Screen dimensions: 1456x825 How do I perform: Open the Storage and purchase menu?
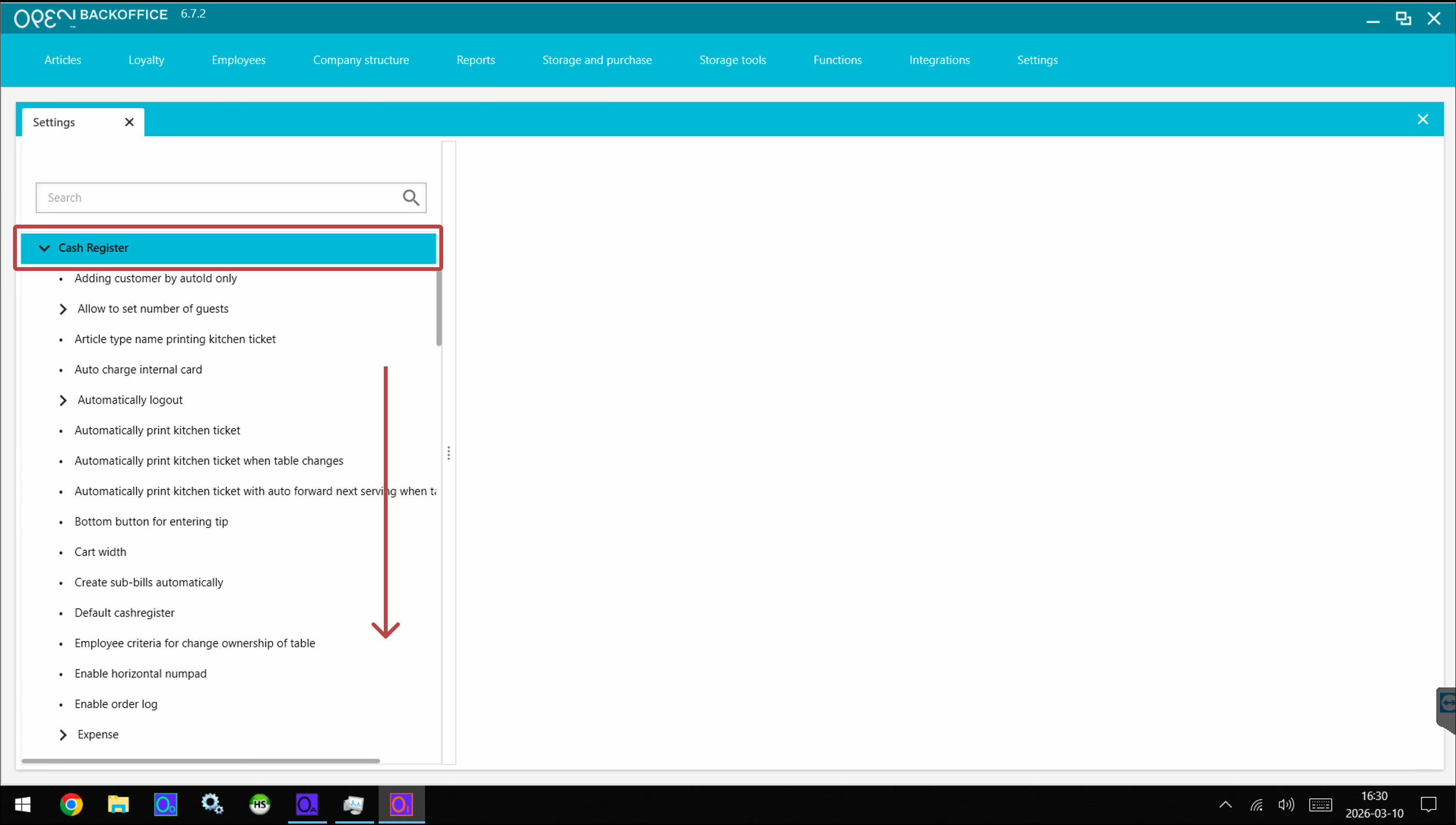[x=596, y=60]
